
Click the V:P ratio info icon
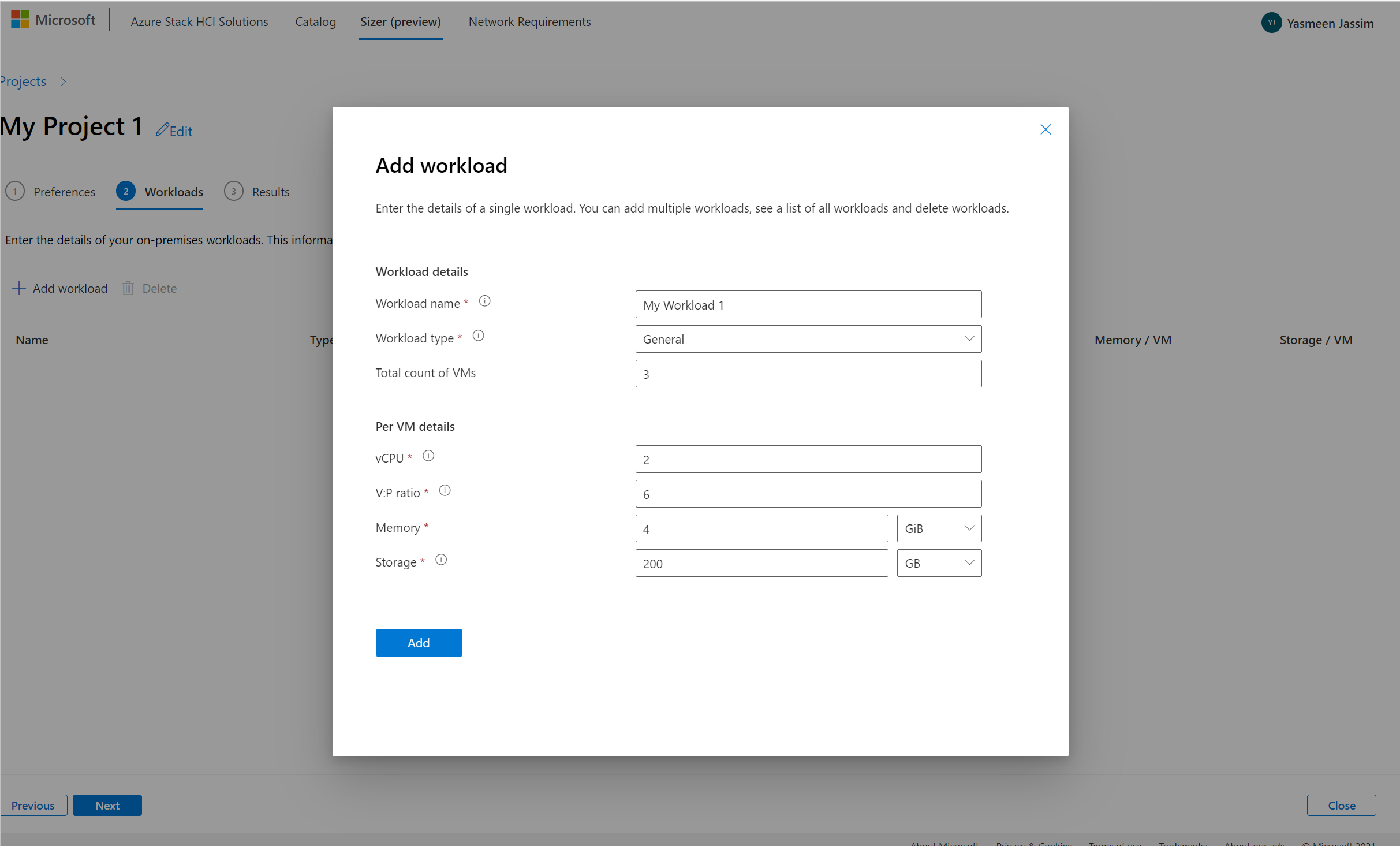[x=445, y=491]
